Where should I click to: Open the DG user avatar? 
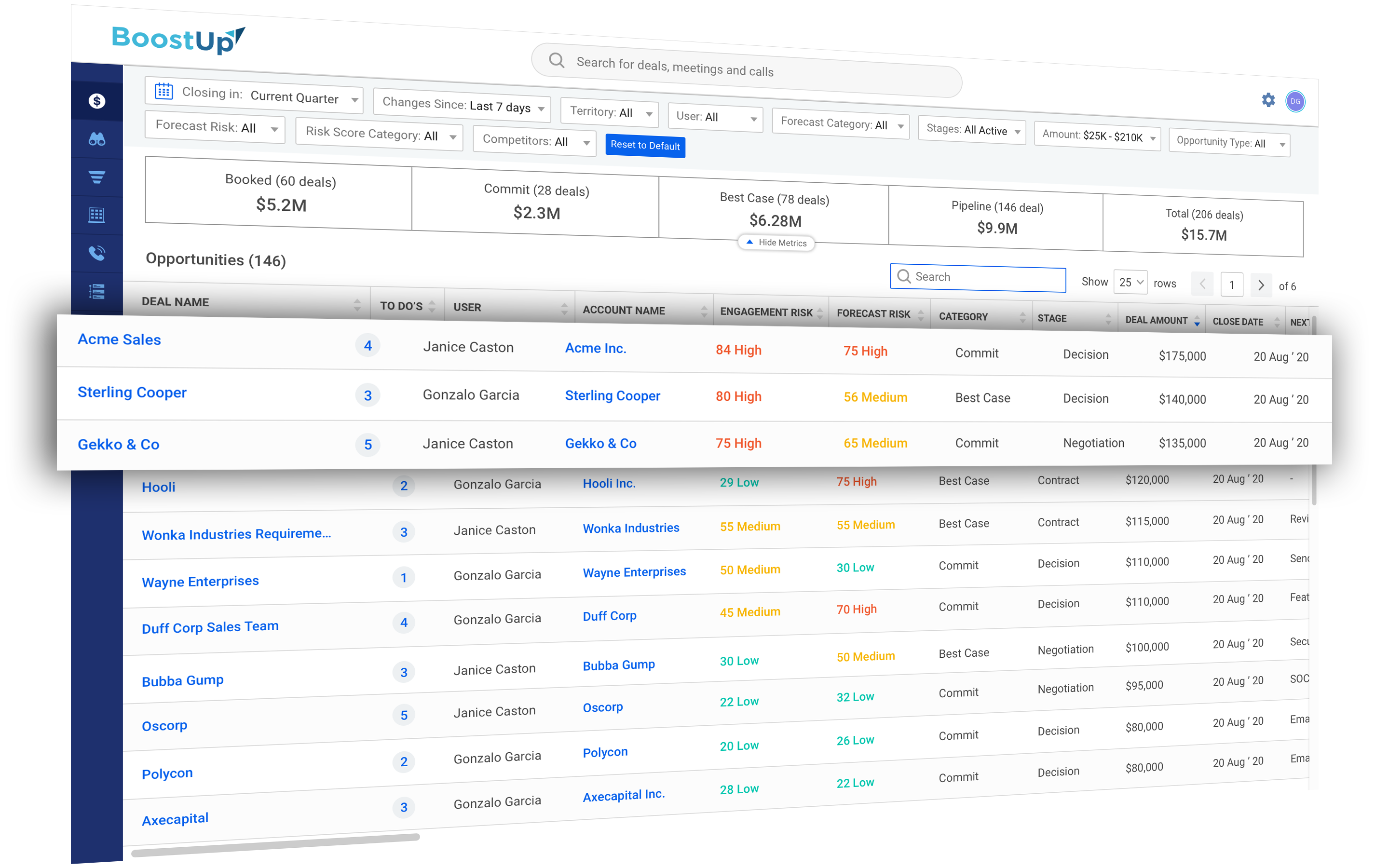pos(1295,102)
